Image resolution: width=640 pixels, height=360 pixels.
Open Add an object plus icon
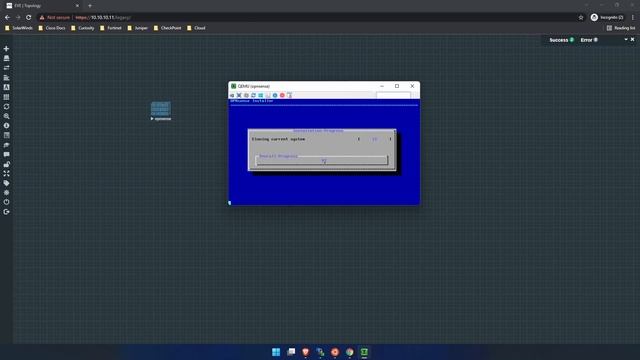pyautogui.click(x=6, y=49)
